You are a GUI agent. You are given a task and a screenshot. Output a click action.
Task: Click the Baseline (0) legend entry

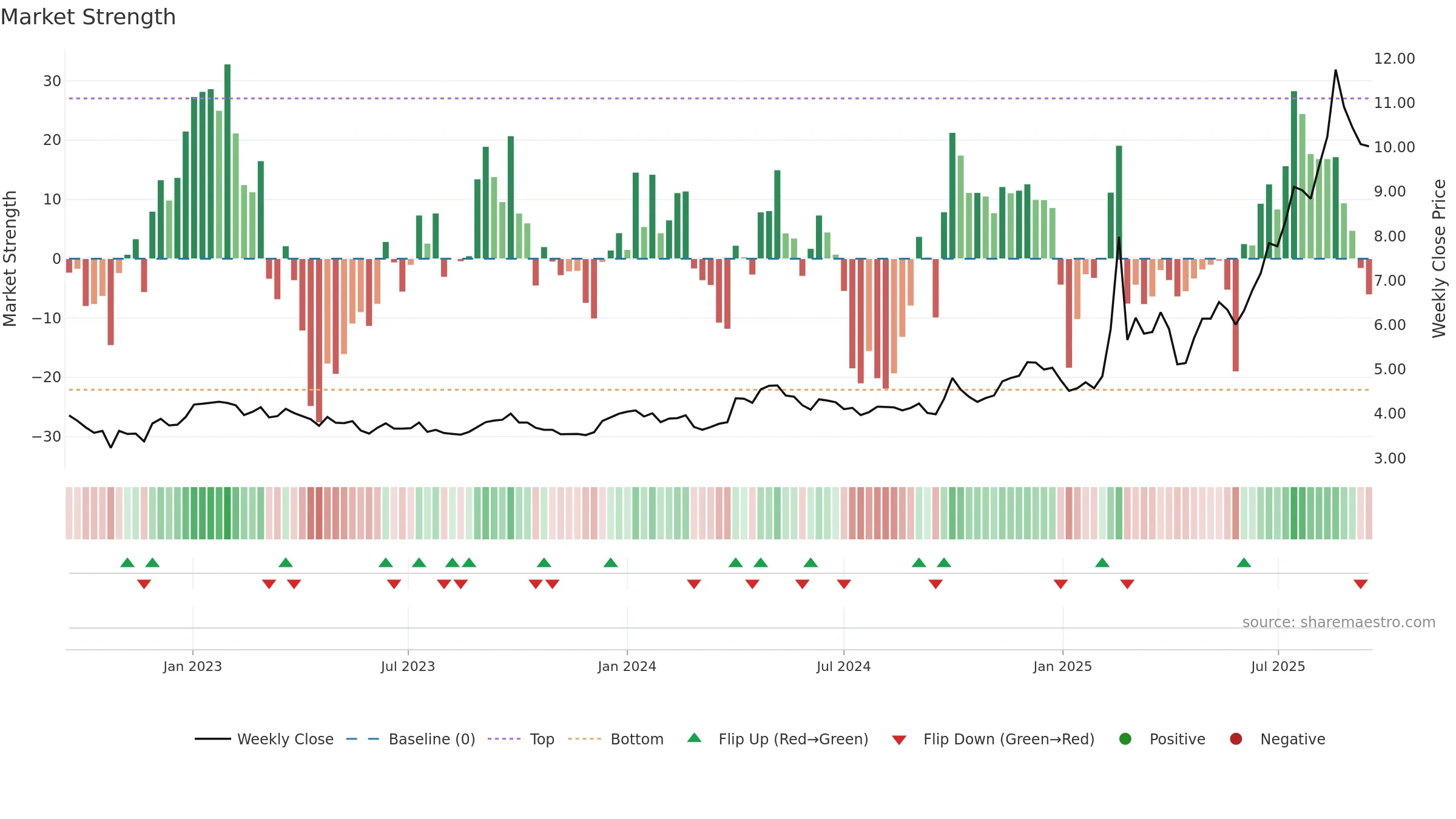click(x=411, y=739)
